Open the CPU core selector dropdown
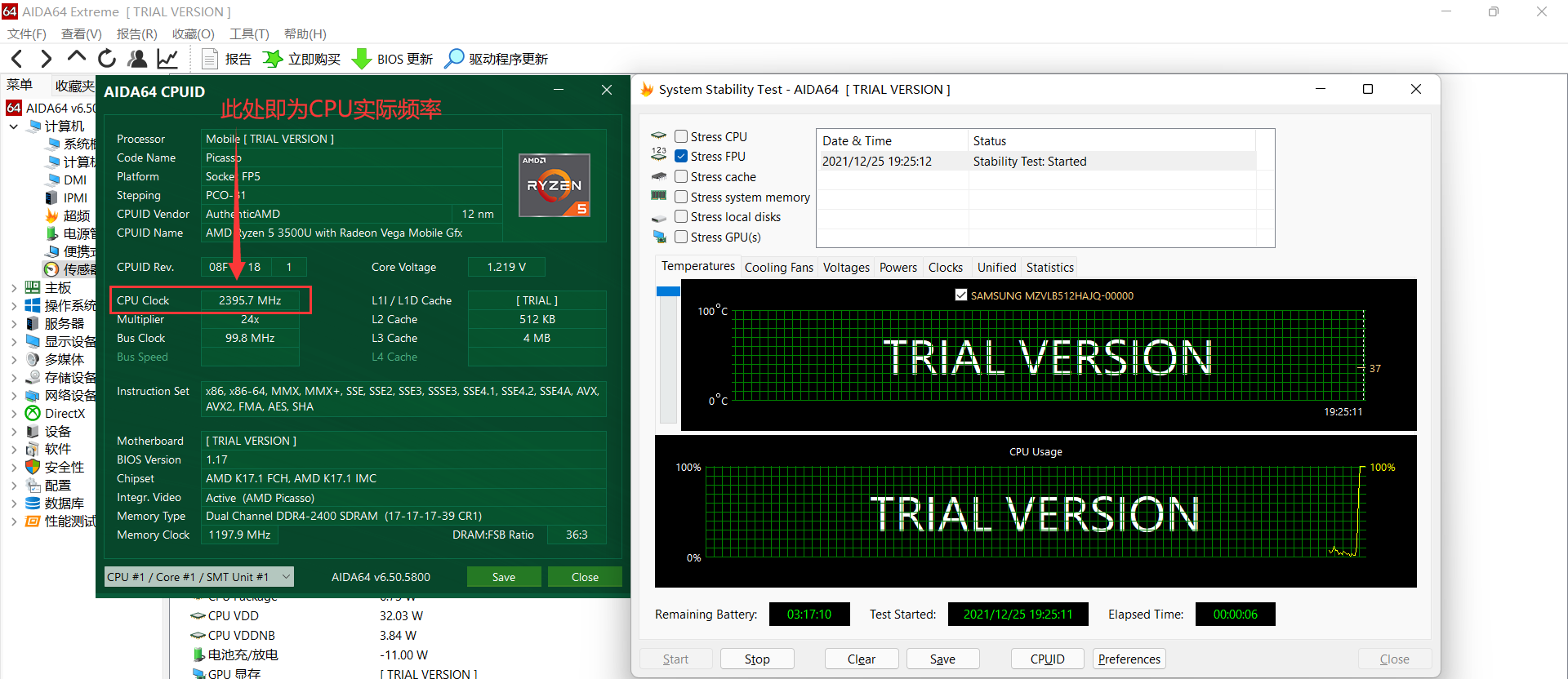The image size is (1568, 679). 199,577
